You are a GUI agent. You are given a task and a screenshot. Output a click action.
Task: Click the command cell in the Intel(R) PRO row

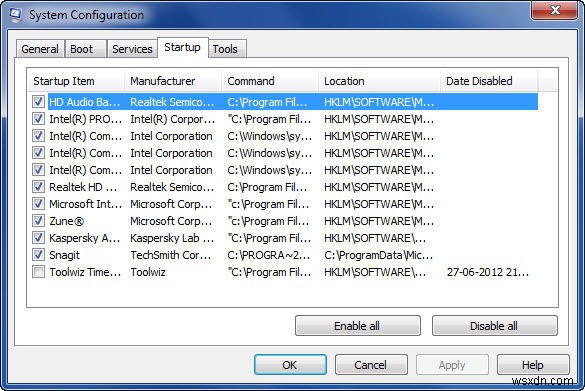[x=269, y=119]
